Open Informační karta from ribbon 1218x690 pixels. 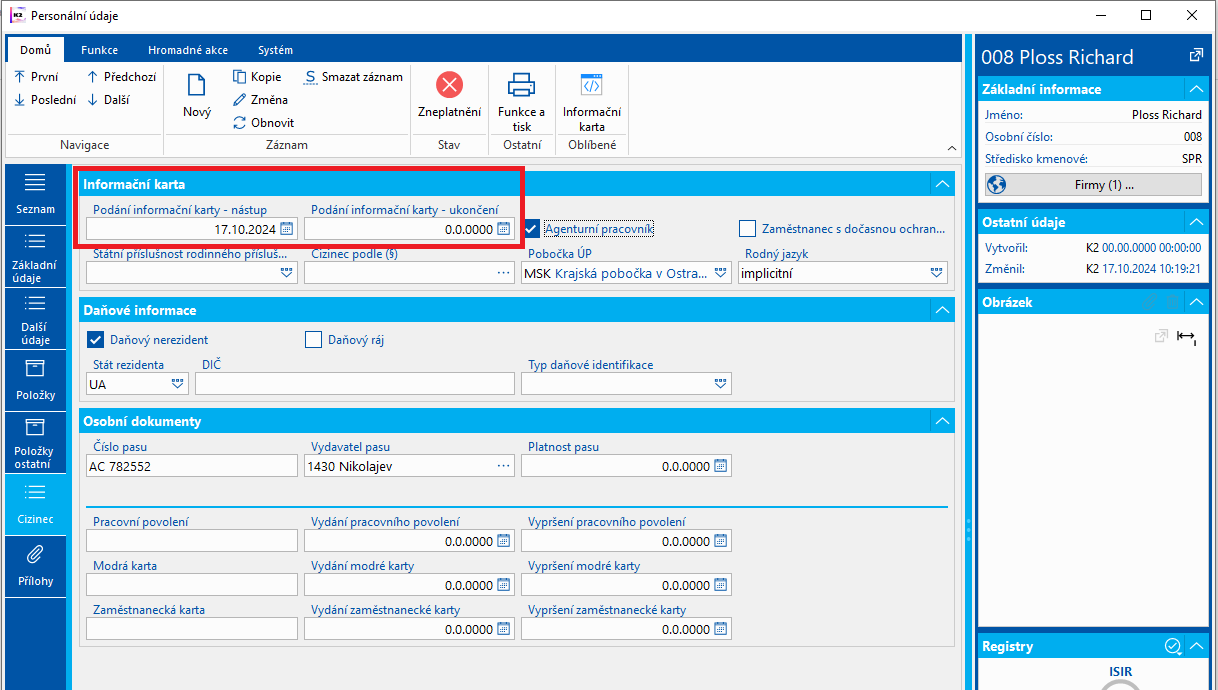pos(592,101)
